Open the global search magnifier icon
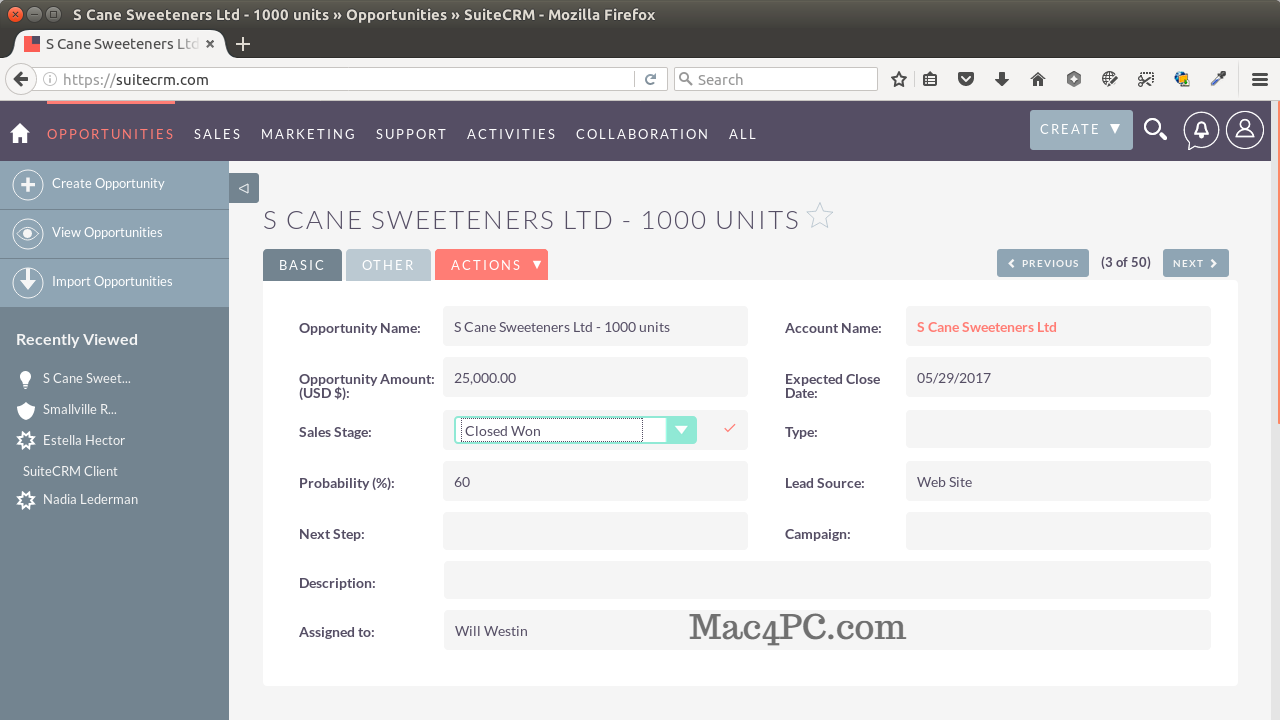This screenshot has height=720, width=1280. (x=1155, y=129)
